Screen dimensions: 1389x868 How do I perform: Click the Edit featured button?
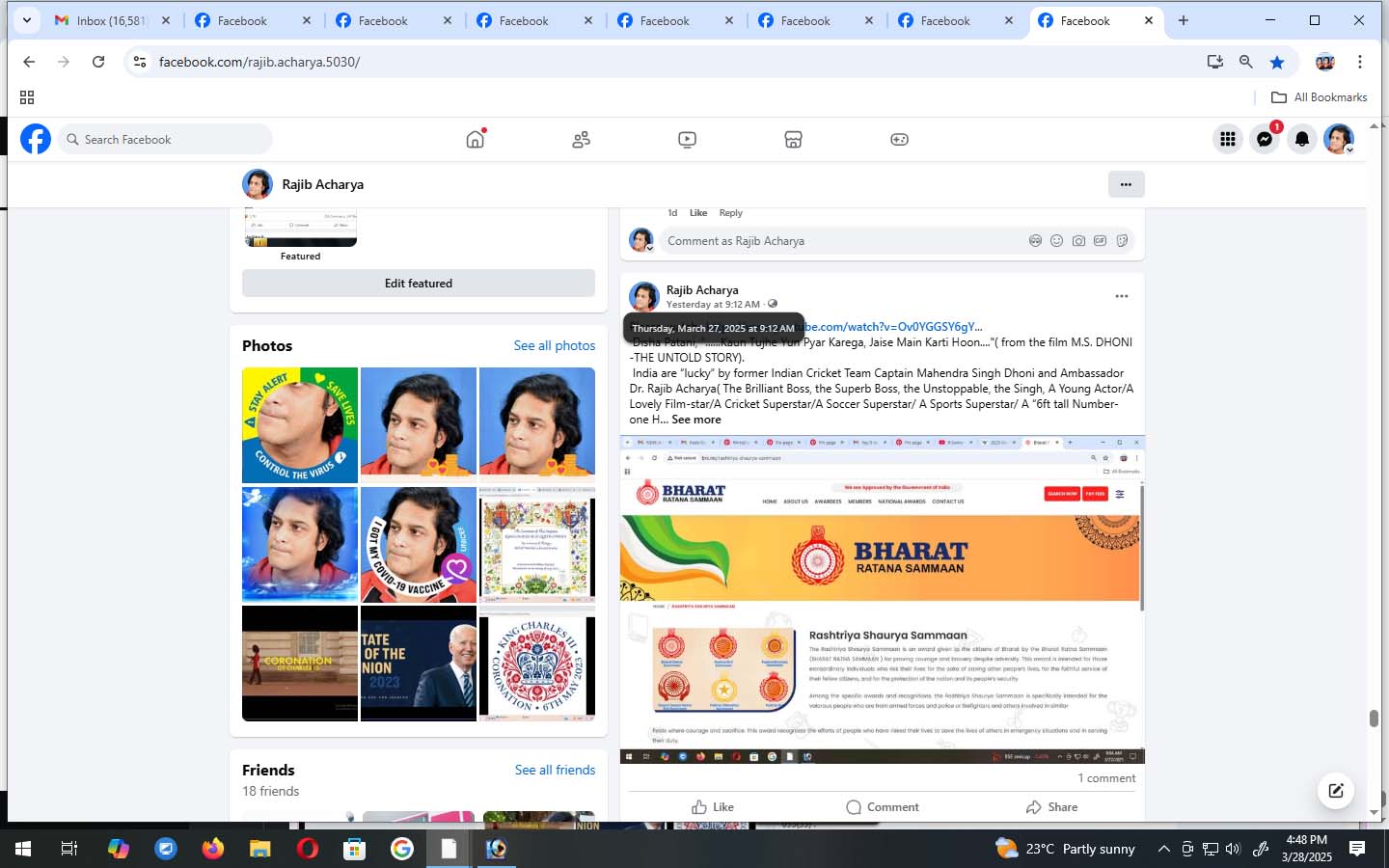pos(419,283)
